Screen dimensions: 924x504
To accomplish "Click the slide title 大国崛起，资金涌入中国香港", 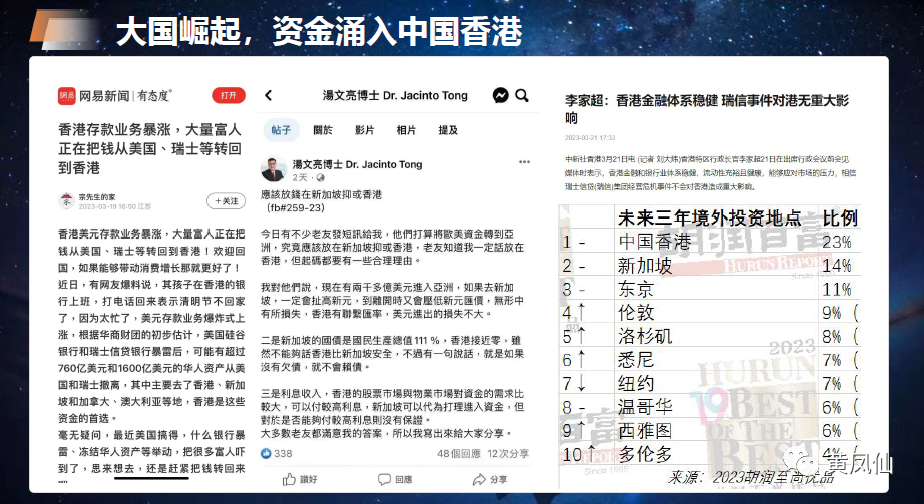I will (x=319, y=31).
